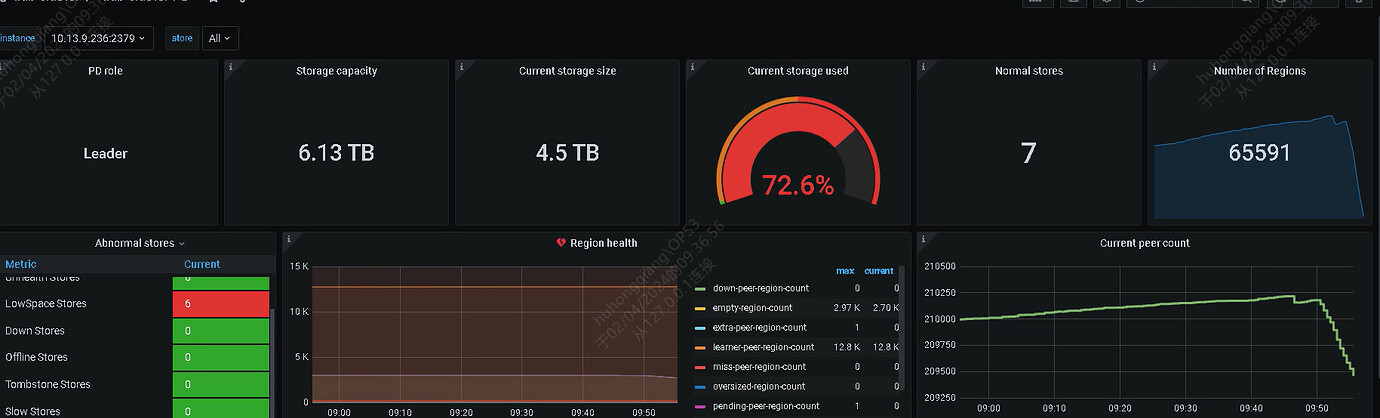
Task: Sort table by Current column header
Action: coord(202,264)
